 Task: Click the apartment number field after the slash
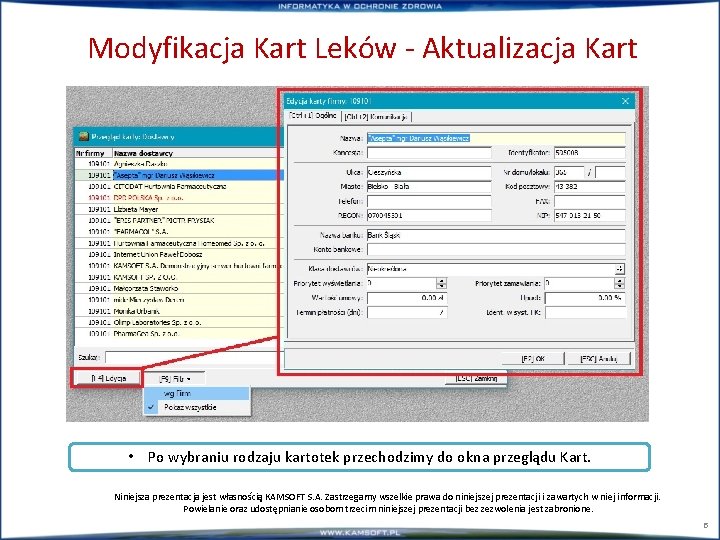[610, 172]
